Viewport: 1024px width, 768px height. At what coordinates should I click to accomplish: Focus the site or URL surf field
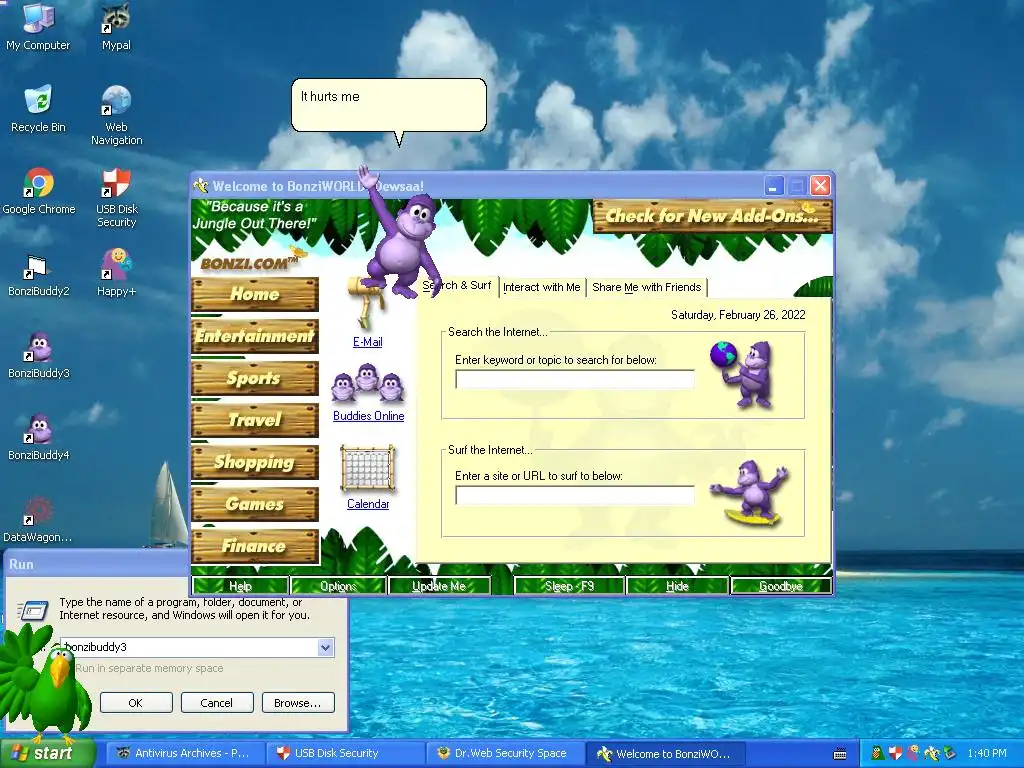pyautogui.click(x=575, y=496)
